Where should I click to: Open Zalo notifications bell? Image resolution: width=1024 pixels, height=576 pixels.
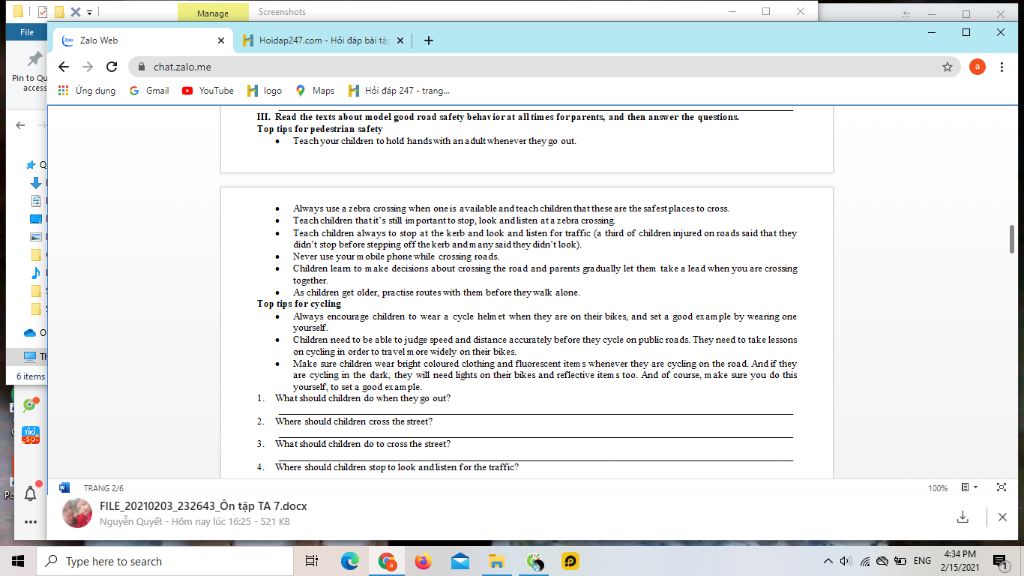pos(31,494)
